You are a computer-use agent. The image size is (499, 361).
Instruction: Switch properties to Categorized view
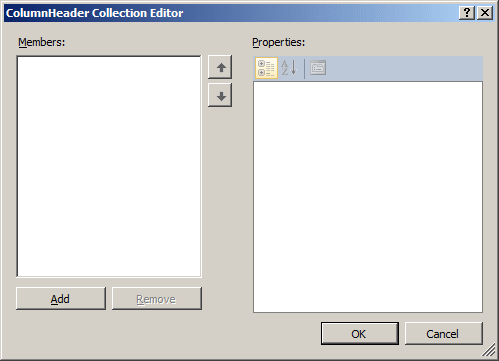point(266,68)
